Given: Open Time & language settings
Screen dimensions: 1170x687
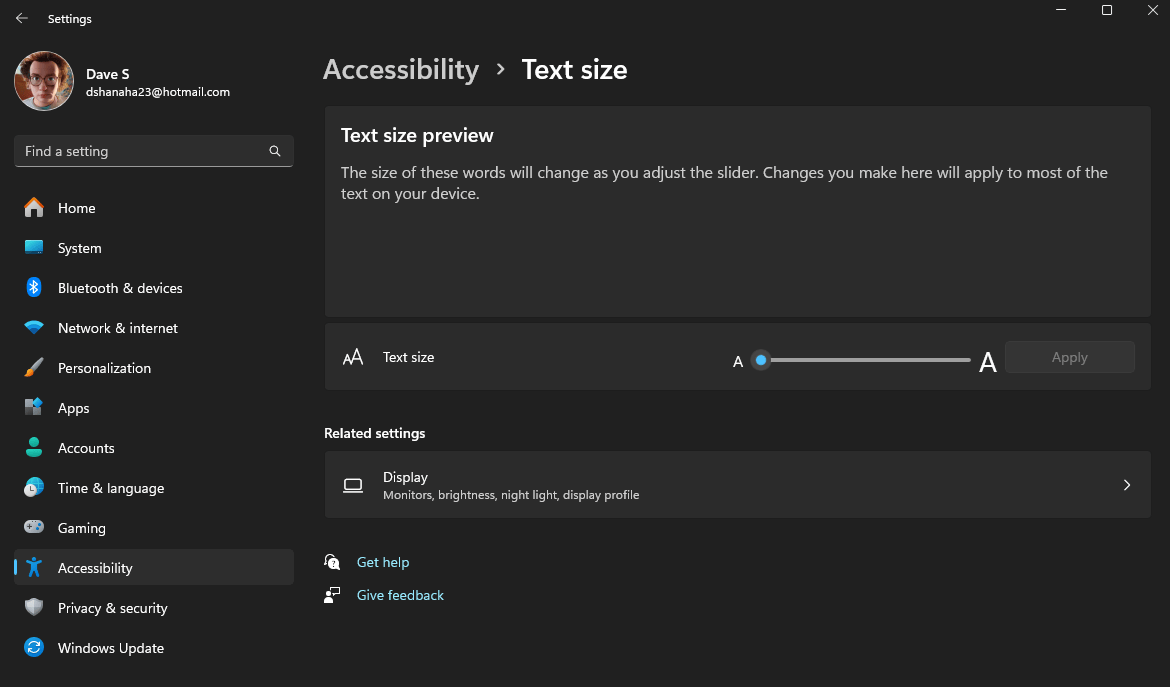Looking at the screenshot, I should click(34, 488).
